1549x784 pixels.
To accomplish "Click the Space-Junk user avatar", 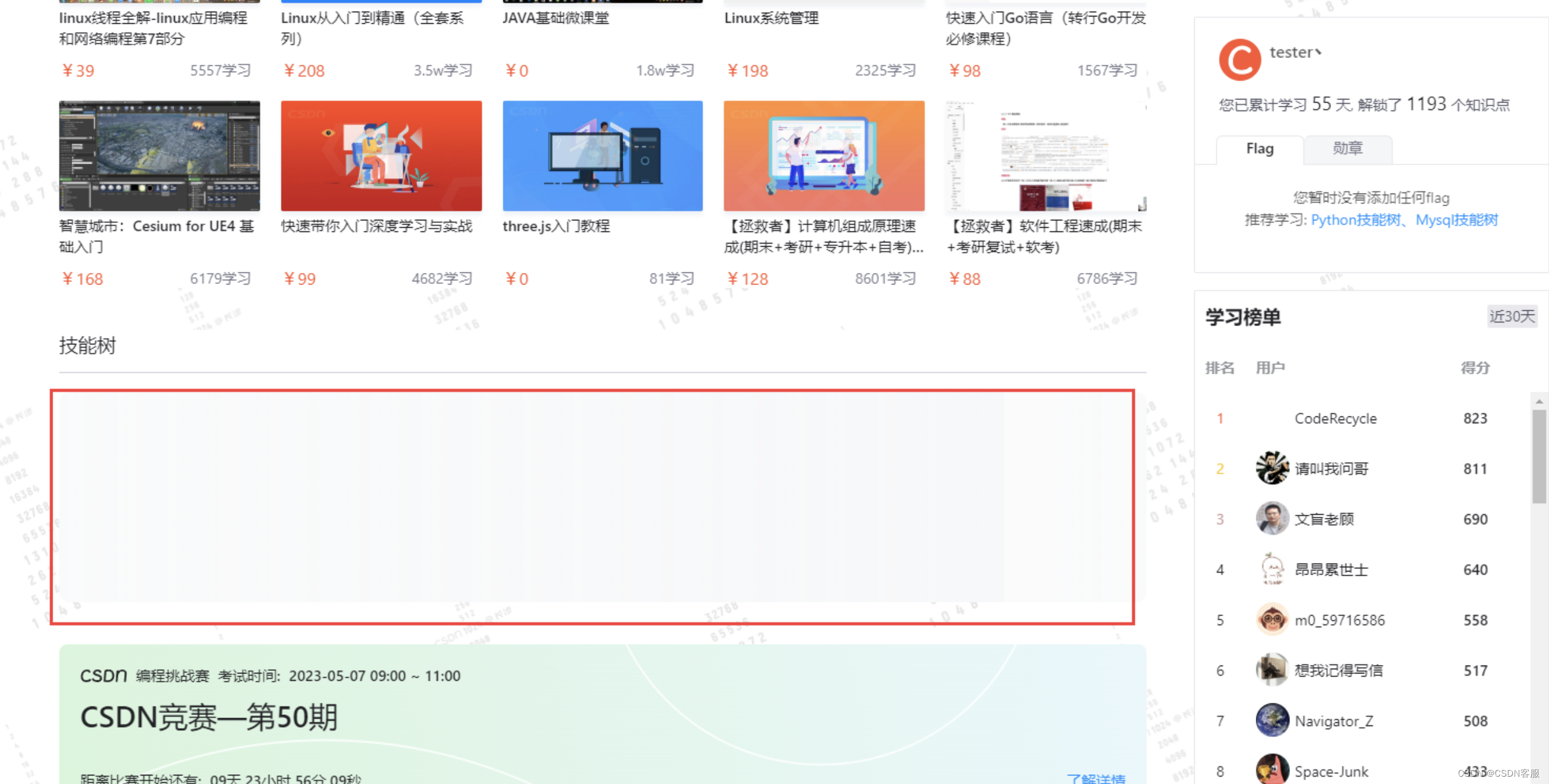I will [x=1272, y=769].
